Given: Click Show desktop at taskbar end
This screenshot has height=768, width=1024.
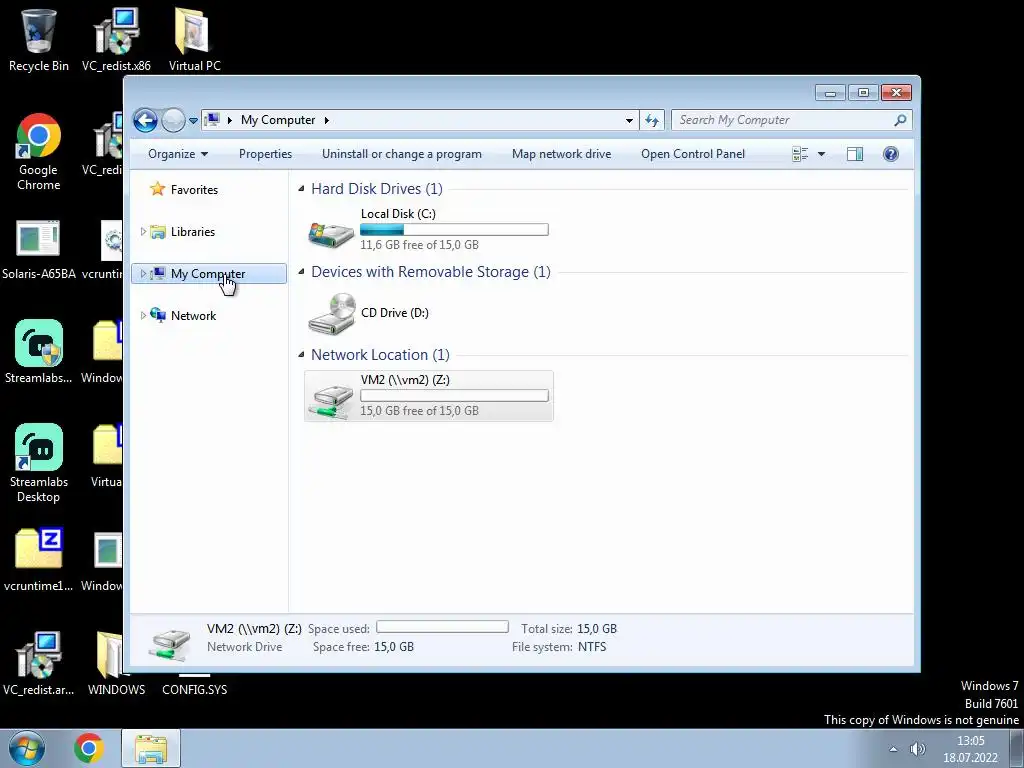Looking at the screenshot, I should coord(1016,748).
